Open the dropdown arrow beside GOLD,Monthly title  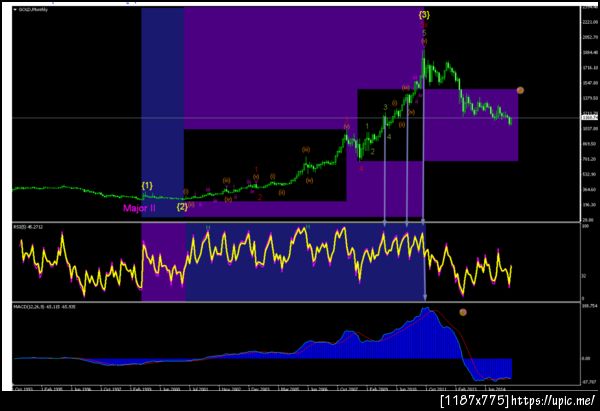pyautogui.click(x=15, y=10)
